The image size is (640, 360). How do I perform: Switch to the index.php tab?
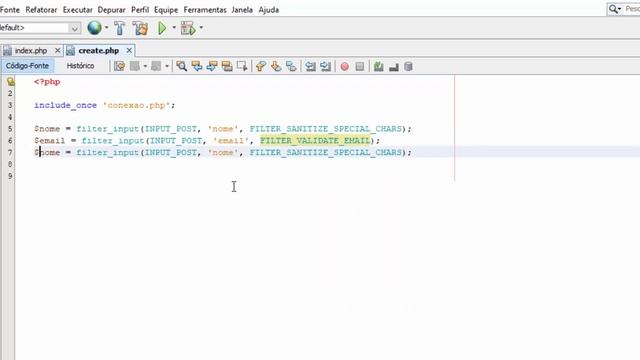pos(31,51)
